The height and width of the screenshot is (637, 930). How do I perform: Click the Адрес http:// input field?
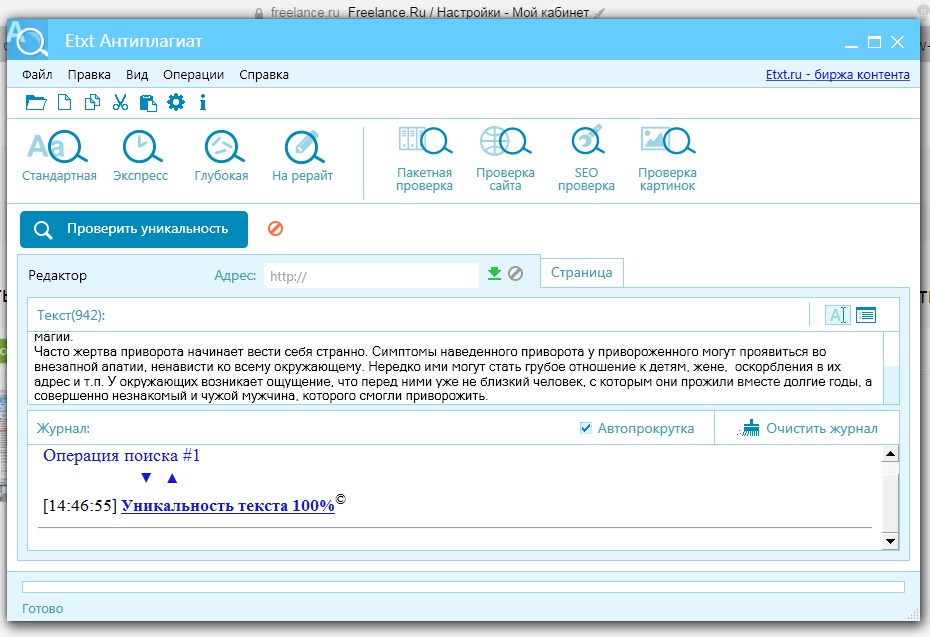[371, 276]
